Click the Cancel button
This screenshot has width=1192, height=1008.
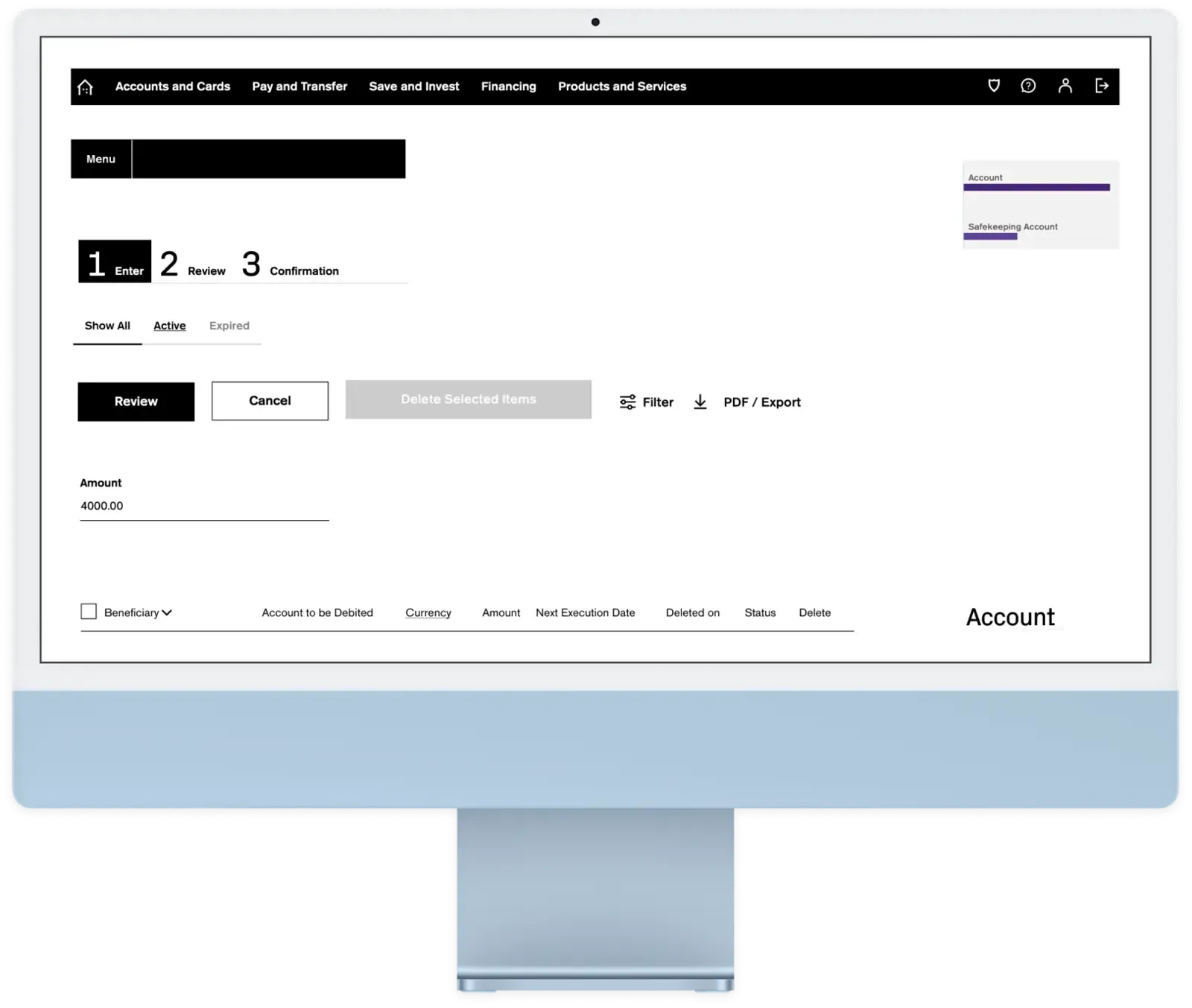(269, 401)
